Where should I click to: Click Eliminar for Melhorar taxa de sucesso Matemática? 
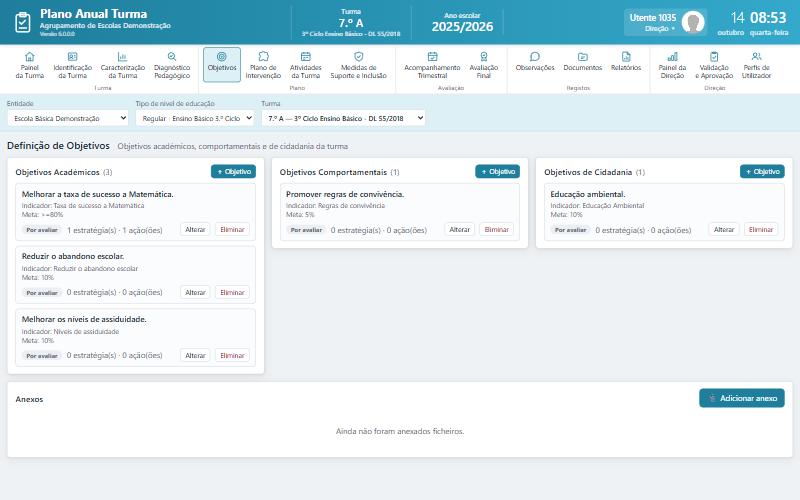tap(232, 230)
